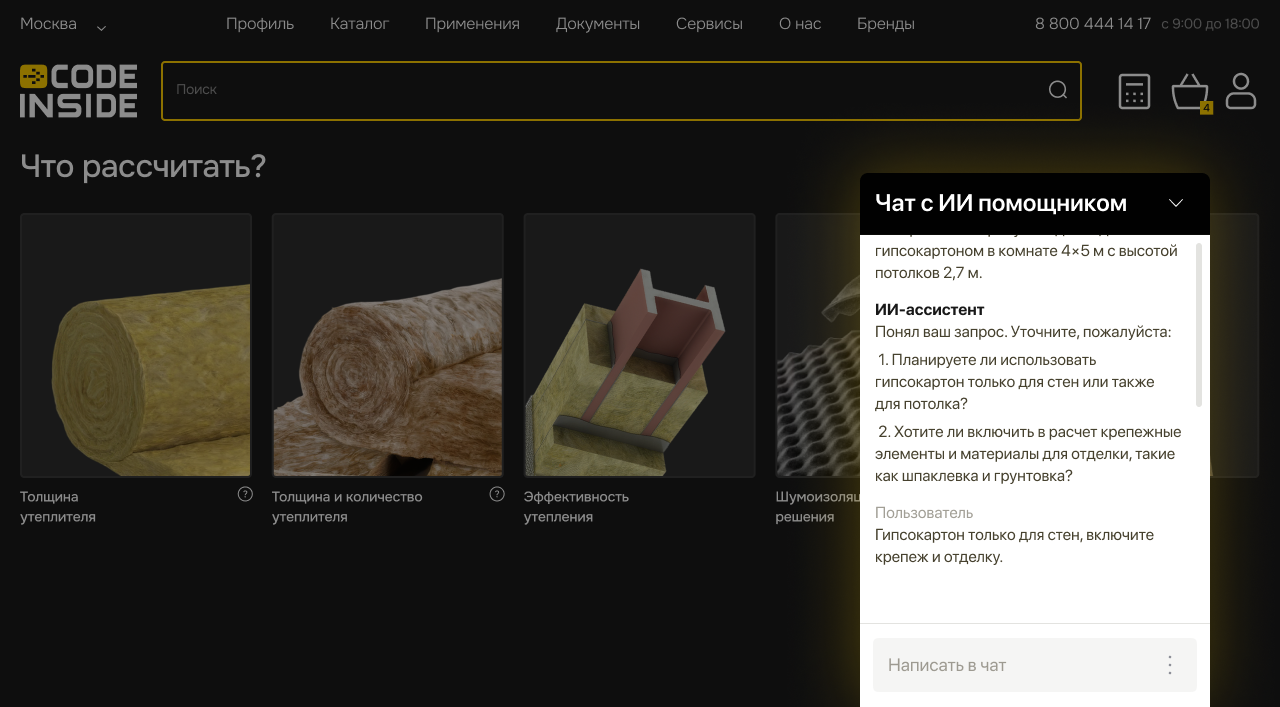Screen dimensions: 1280x707
Task: Open the shopping basket icon
Action: [x=1190, y=92]
